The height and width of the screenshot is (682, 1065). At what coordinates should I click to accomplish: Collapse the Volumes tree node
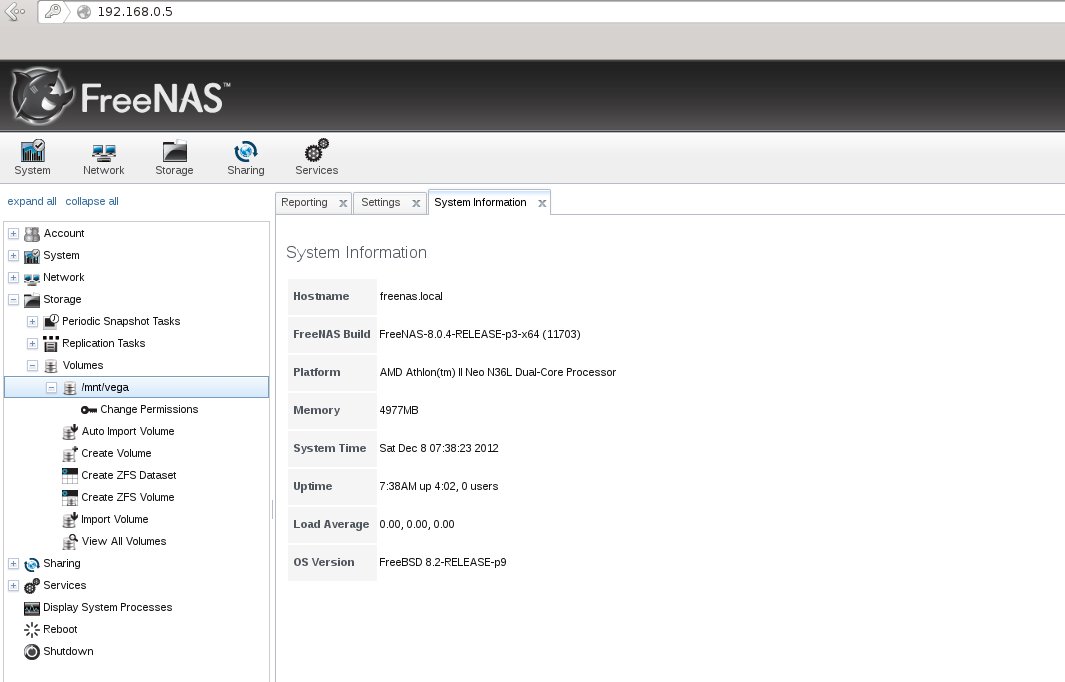point(33,365)
